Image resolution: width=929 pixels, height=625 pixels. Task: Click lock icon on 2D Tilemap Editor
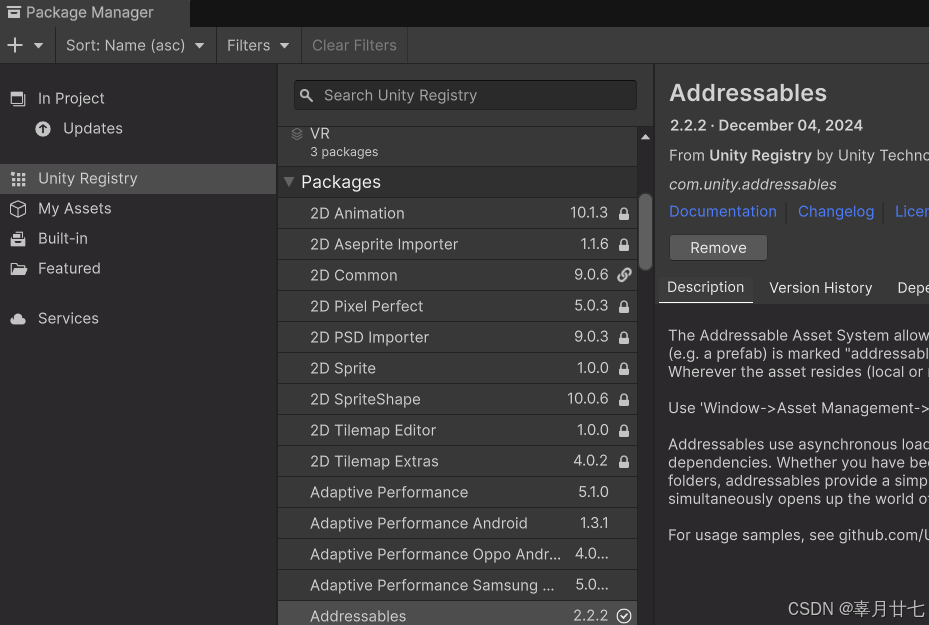(x=624, y=431)
